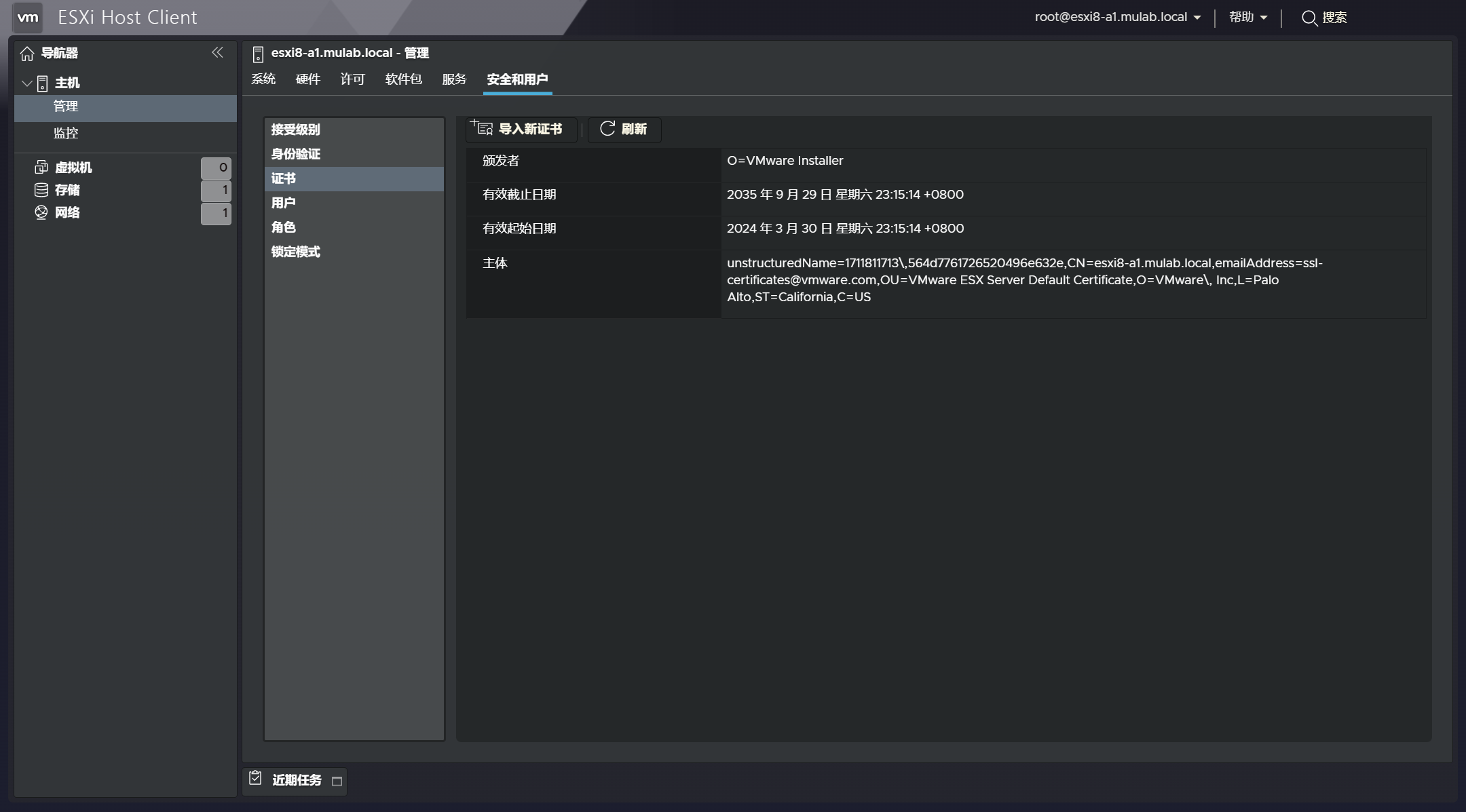Open the 身份验证 section
This screenshot has width=1466, height=812.
[354, 154]
